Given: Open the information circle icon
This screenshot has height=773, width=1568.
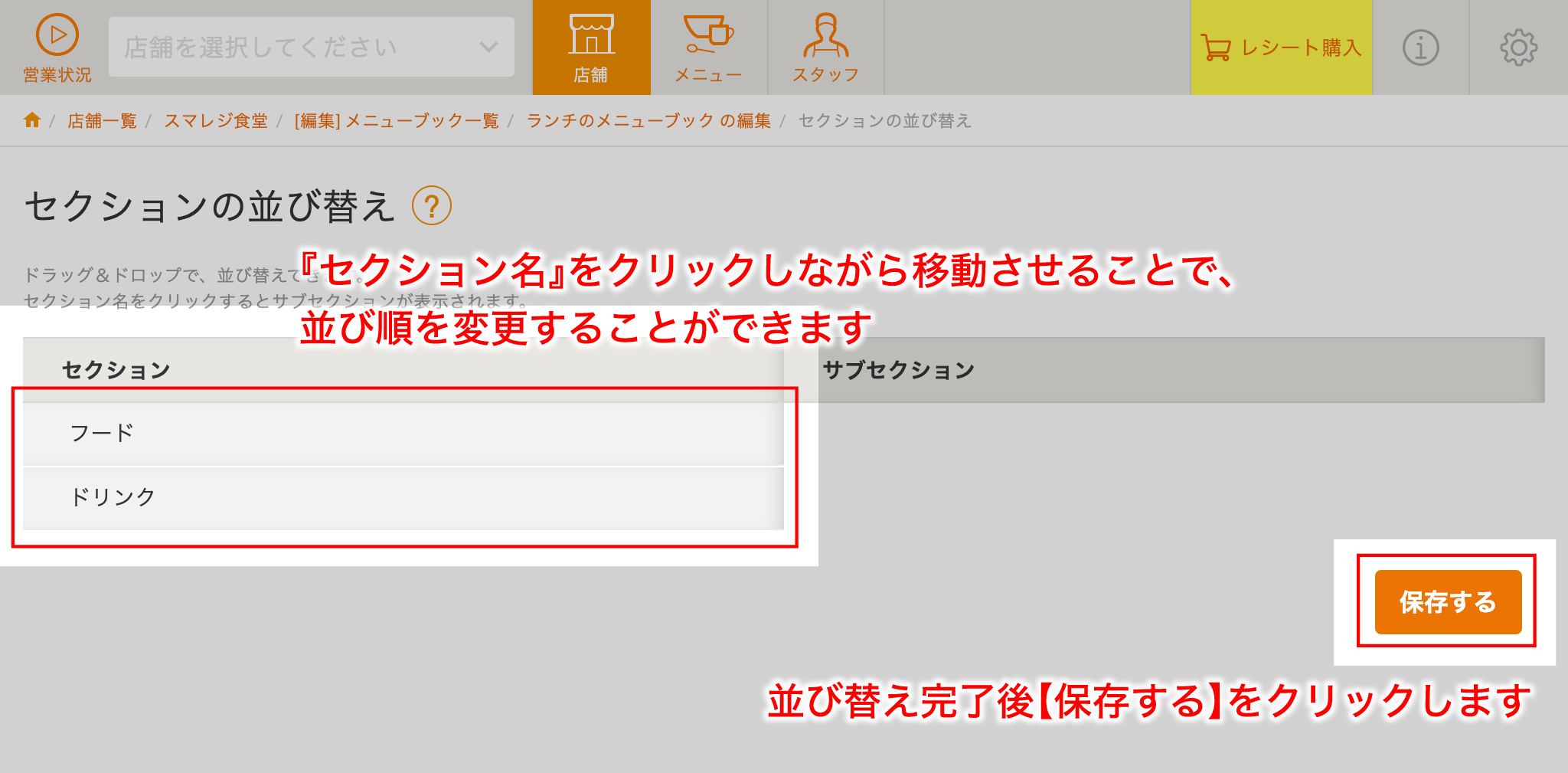Looking at the screenshot, I should 1420,47.
